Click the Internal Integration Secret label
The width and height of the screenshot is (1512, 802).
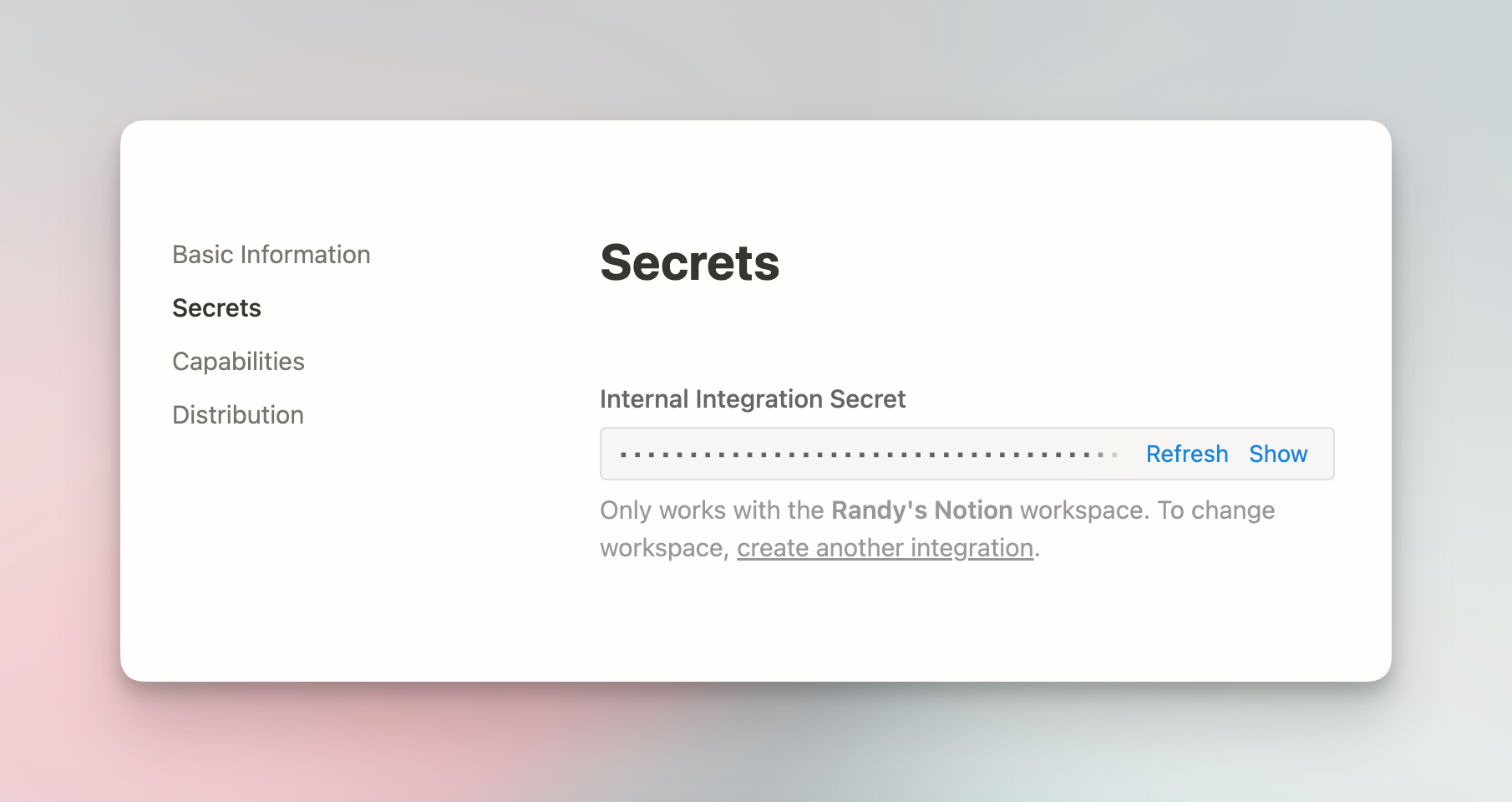click(x=752, y=399)
